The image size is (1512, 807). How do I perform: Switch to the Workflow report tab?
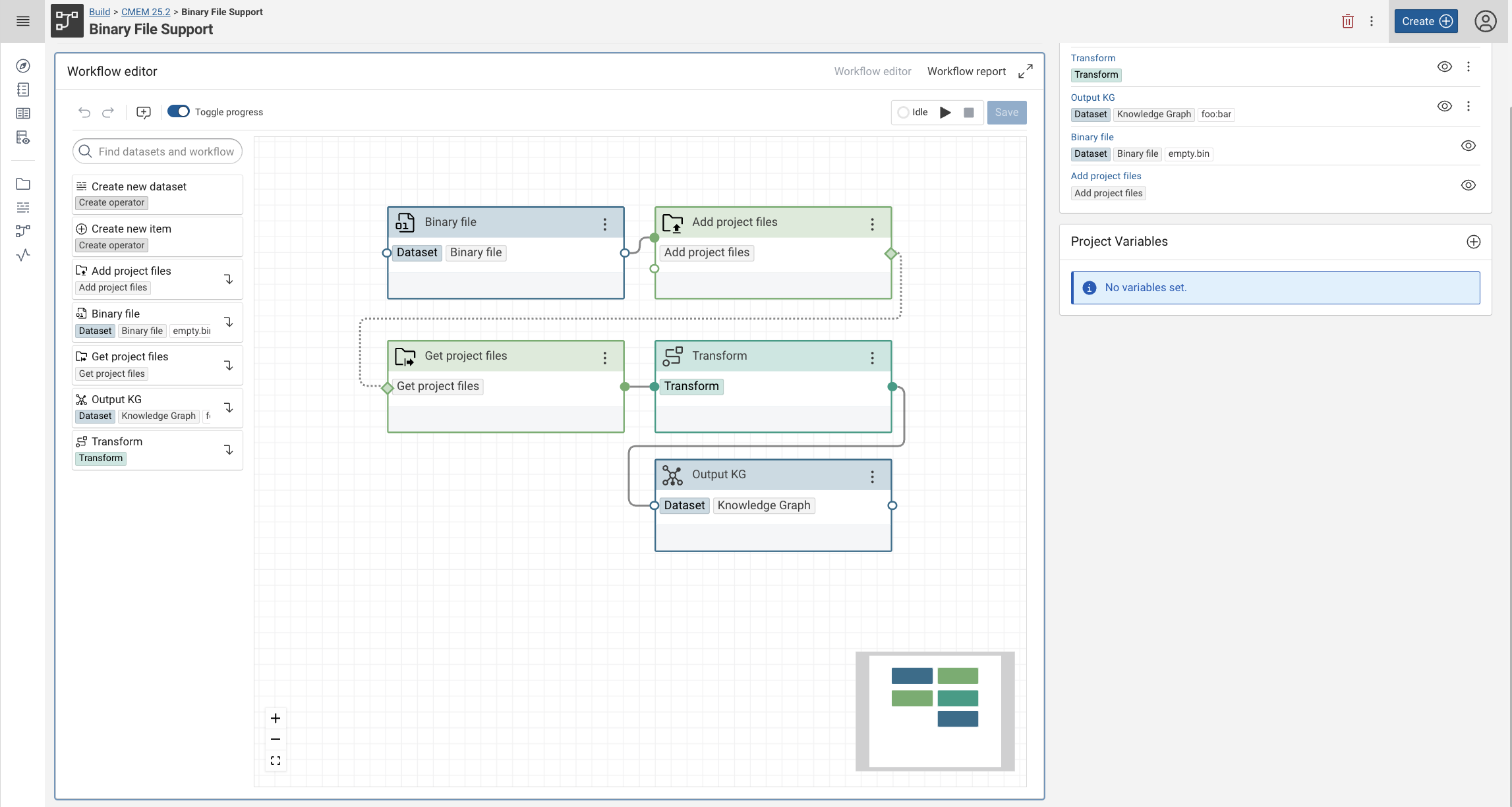(x=966, y=70)
